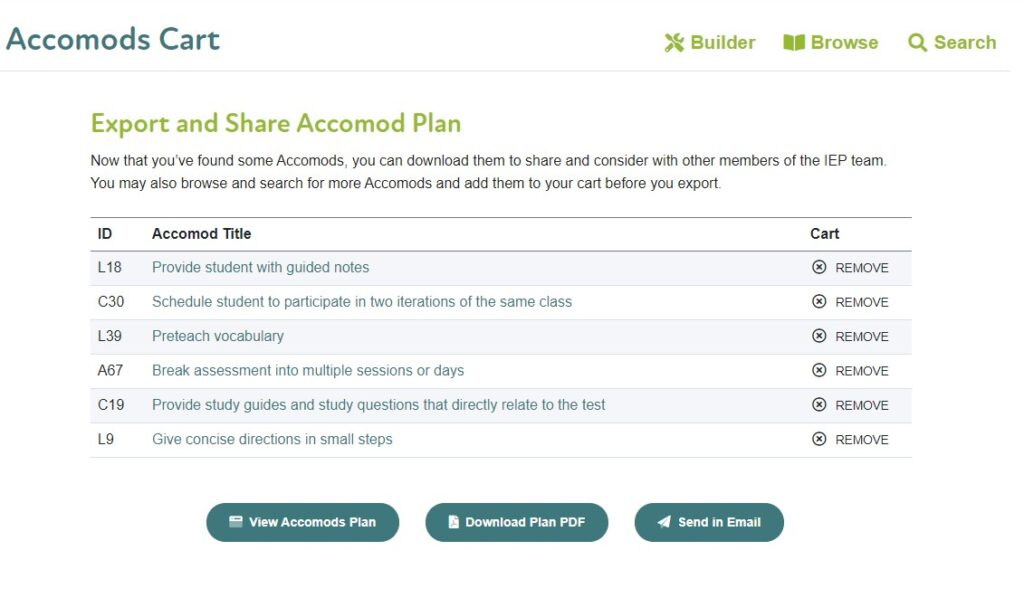
Task: Click the Browse book icon
Action: 795,42
